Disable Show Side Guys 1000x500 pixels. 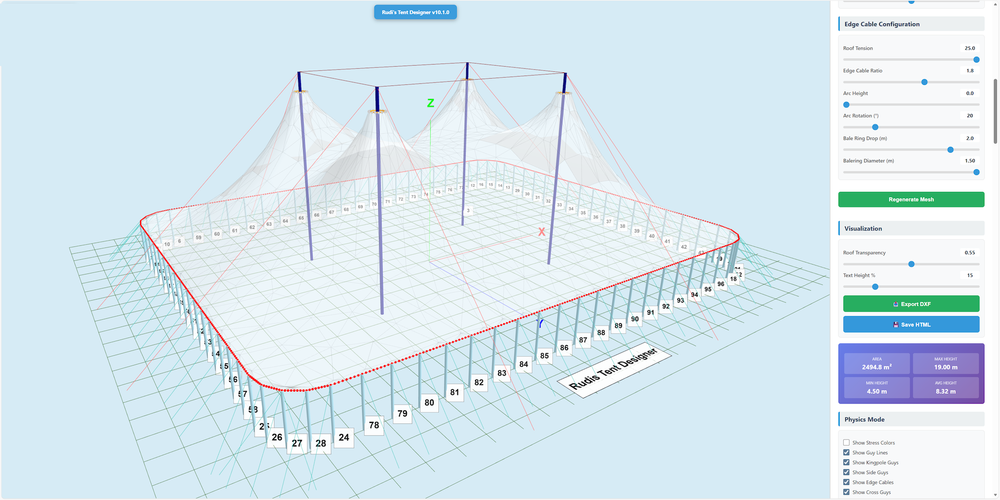coord(846,473)
